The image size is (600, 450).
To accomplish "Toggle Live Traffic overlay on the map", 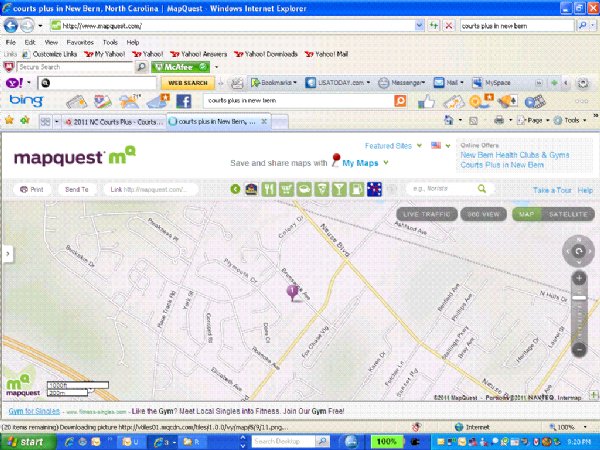I will coord(426,214).
